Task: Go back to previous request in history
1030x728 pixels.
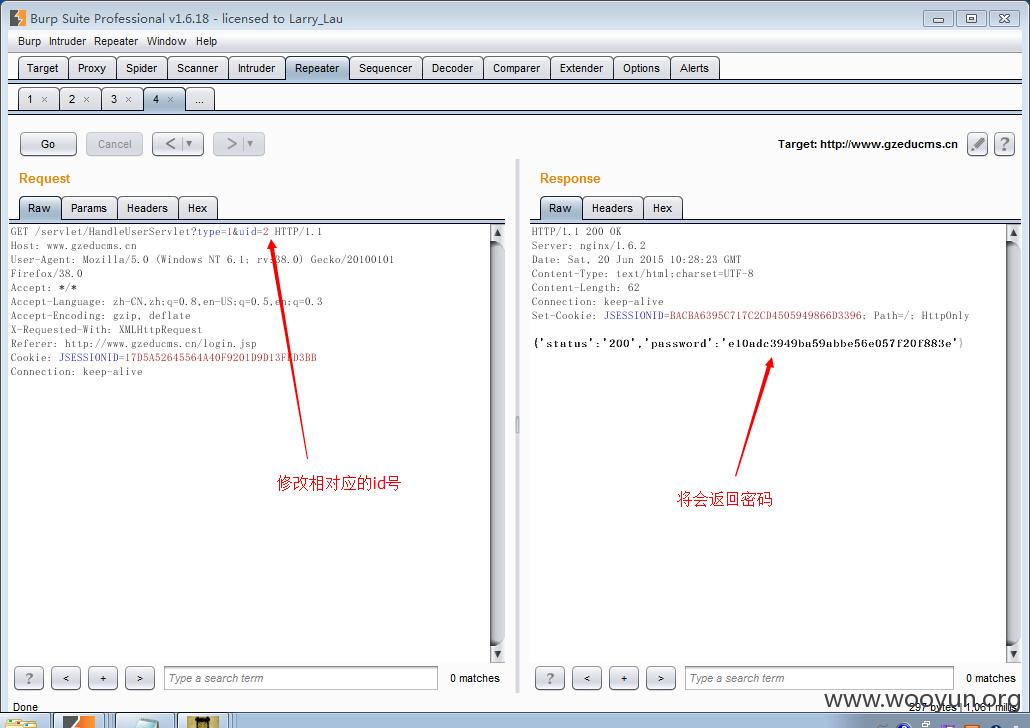Action: (170, 144)
